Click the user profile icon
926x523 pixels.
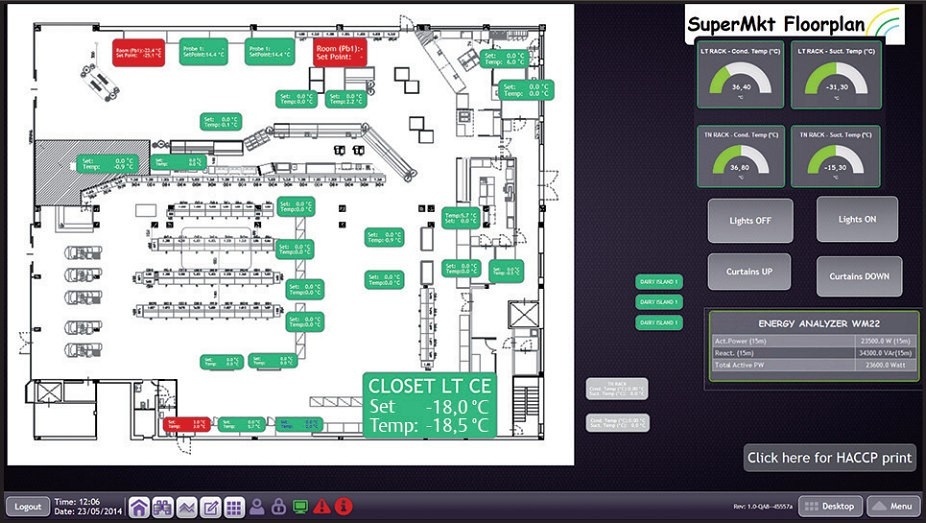point(257,506)
